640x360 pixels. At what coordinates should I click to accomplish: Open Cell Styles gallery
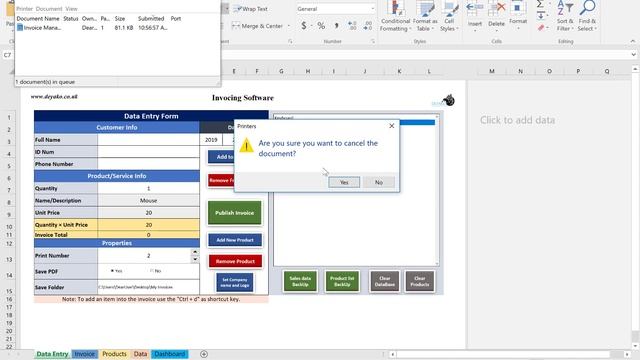449,16
